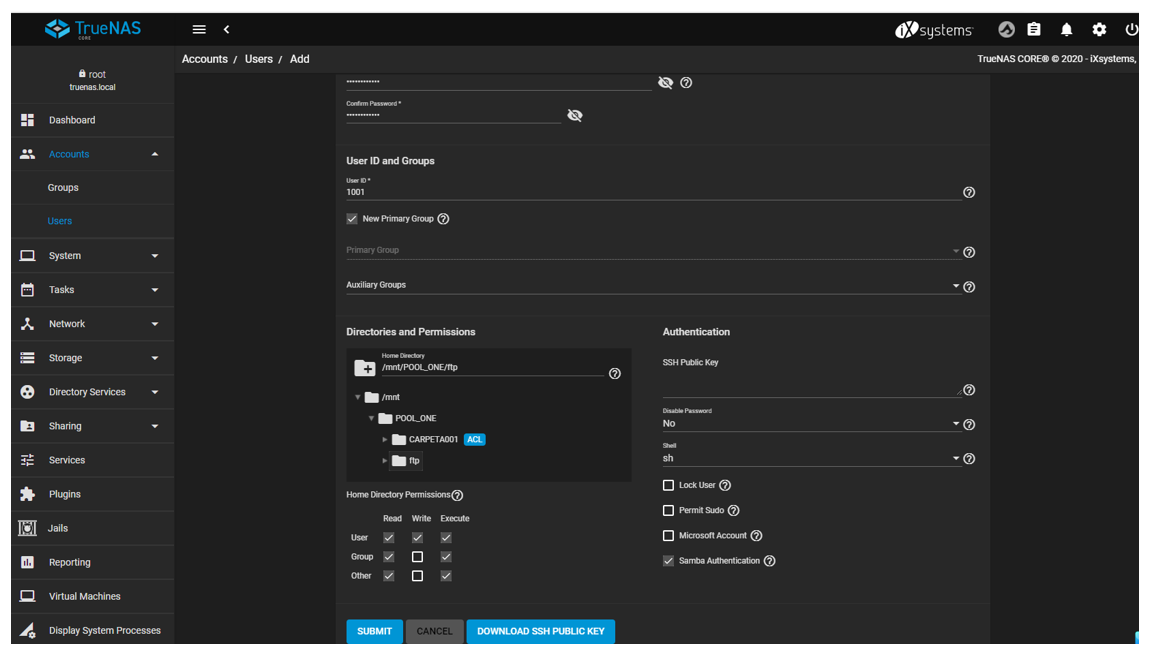The image size is (1149, 656).
Task: Open help icon for User ID
Action: [x=969, y=192]
